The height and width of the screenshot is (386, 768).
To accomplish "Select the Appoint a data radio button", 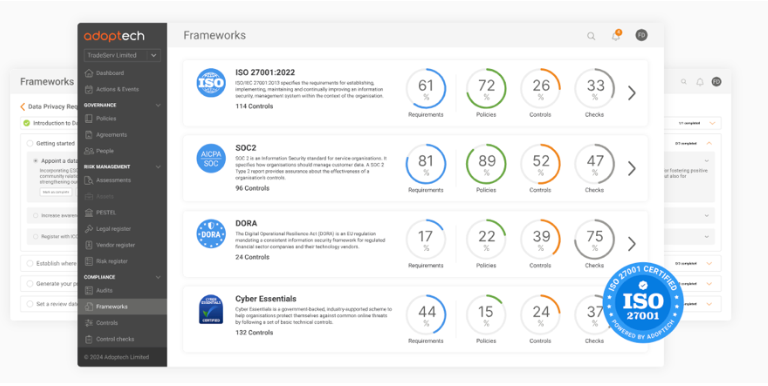I will pyautogui.click(x=36, y=161).
